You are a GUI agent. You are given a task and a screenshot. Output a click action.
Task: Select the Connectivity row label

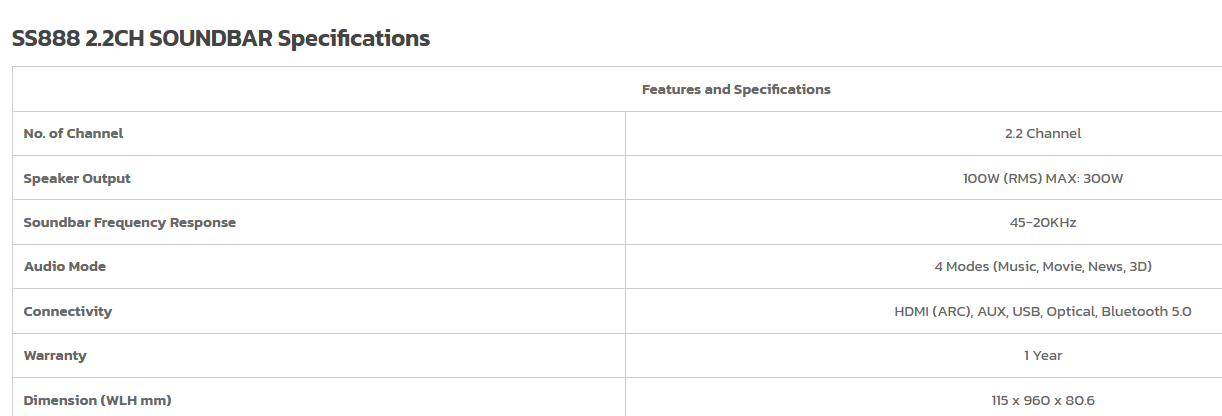tap(68, 312)
